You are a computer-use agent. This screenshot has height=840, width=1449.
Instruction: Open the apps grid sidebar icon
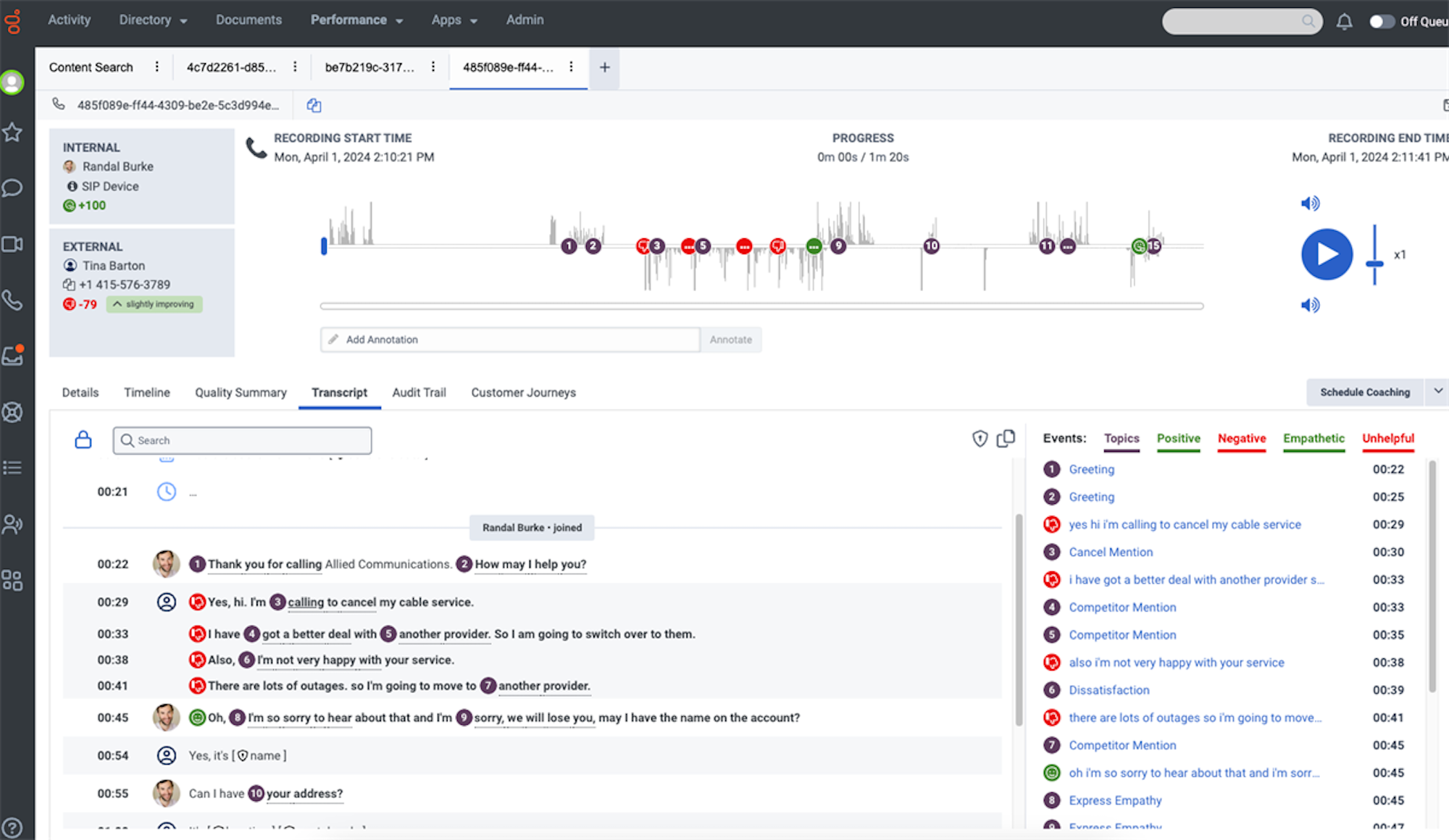tap(12, 580)
